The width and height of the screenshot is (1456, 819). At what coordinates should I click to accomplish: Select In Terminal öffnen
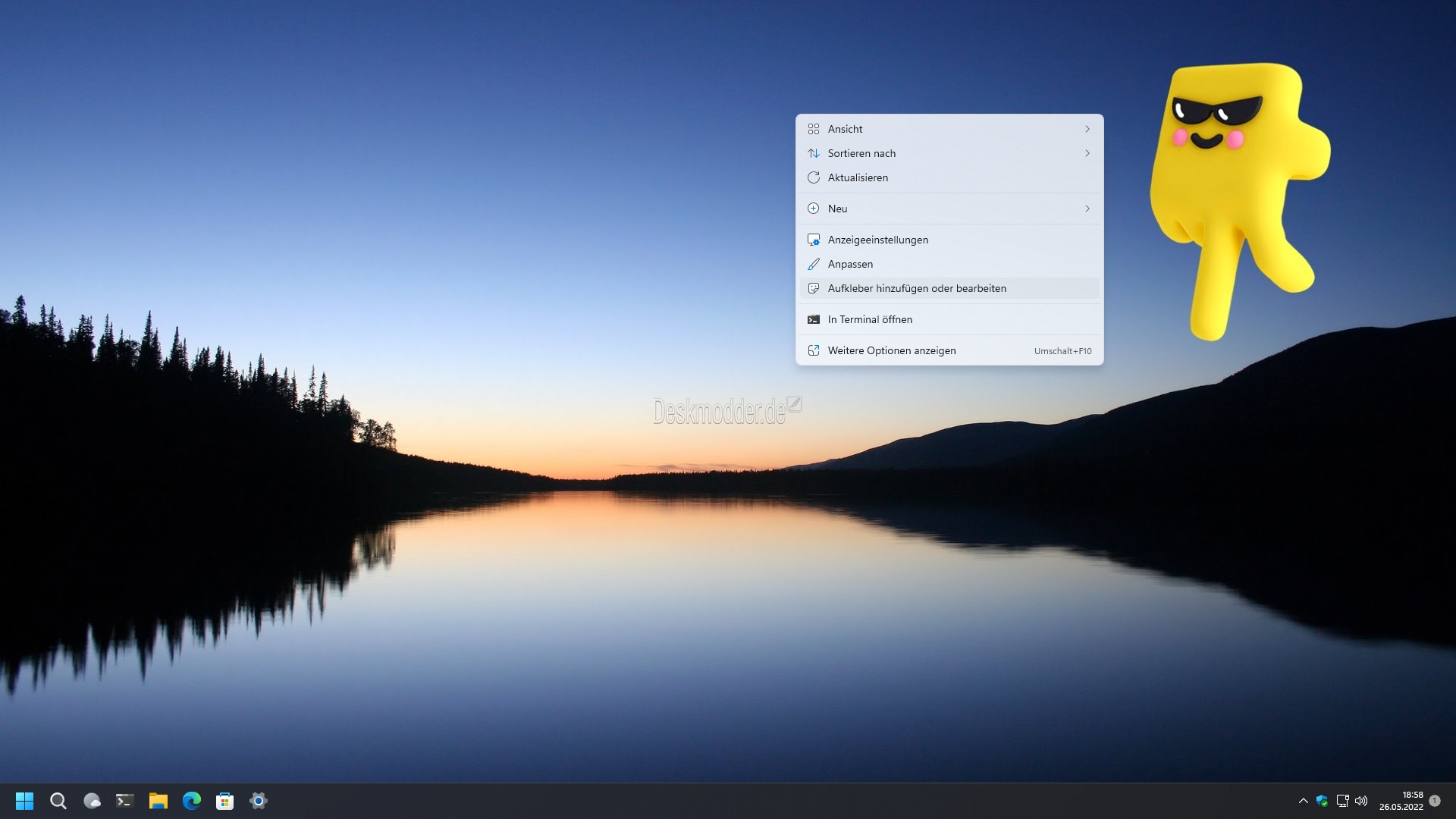[949, 319]
